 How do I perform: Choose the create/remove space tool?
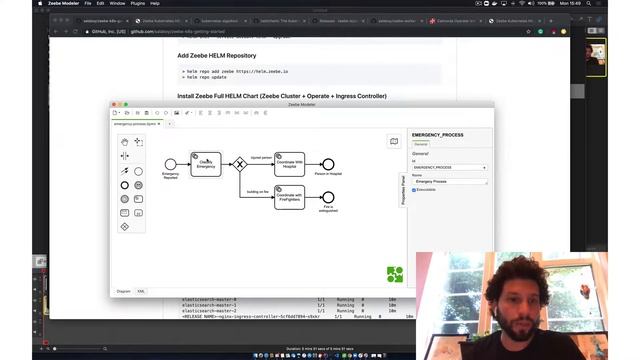pos(124,156)
